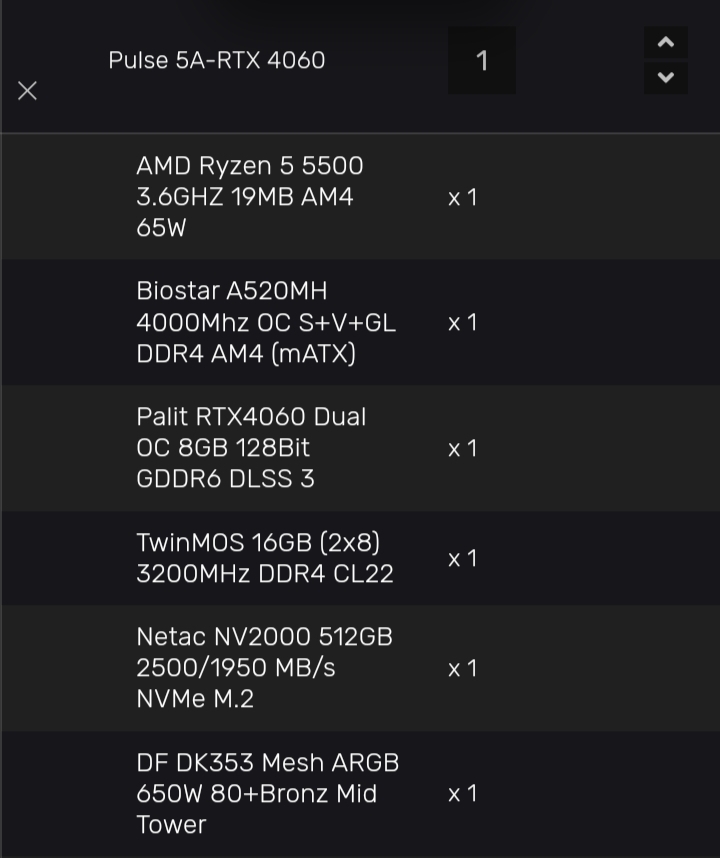Click header space between quantity box and arrows
The image size is (720, 858).
pos(580,61)
